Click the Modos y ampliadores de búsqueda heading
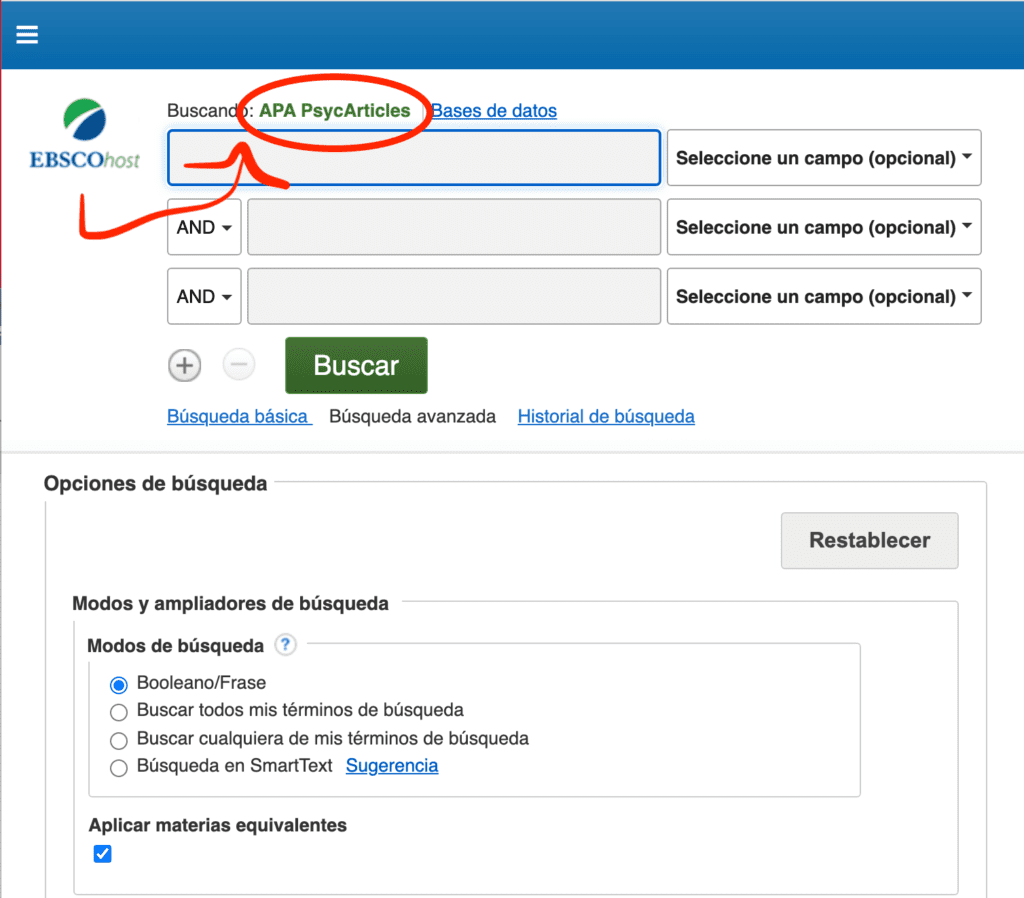 tap(231, 603)
